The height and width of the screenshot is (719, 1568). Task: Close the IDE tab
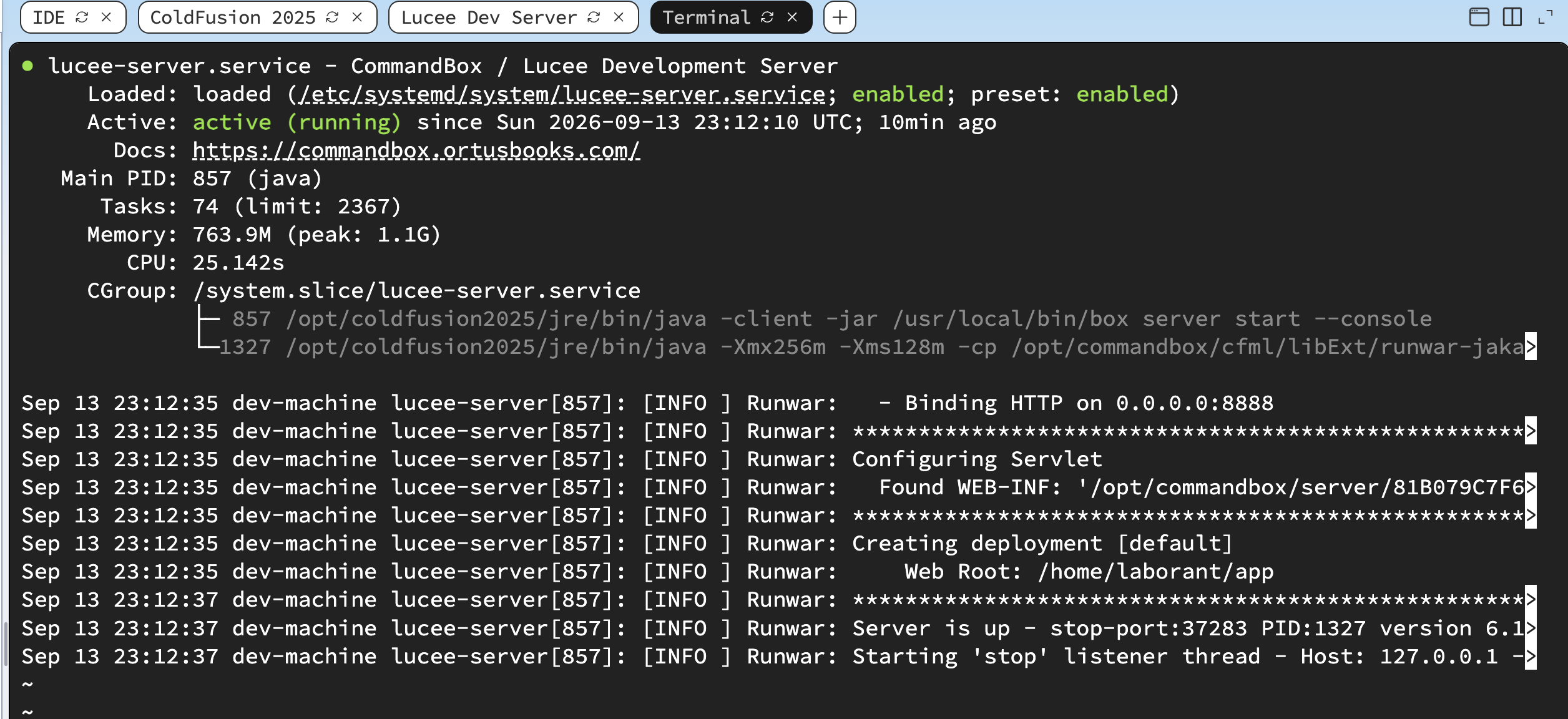click(106, 17)
